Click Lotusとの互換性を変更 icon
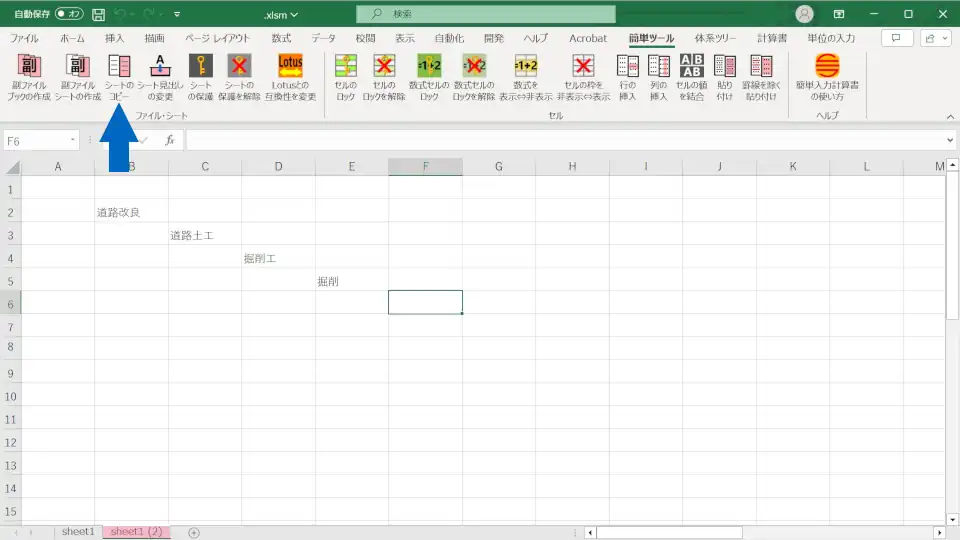 coord(290,66)
